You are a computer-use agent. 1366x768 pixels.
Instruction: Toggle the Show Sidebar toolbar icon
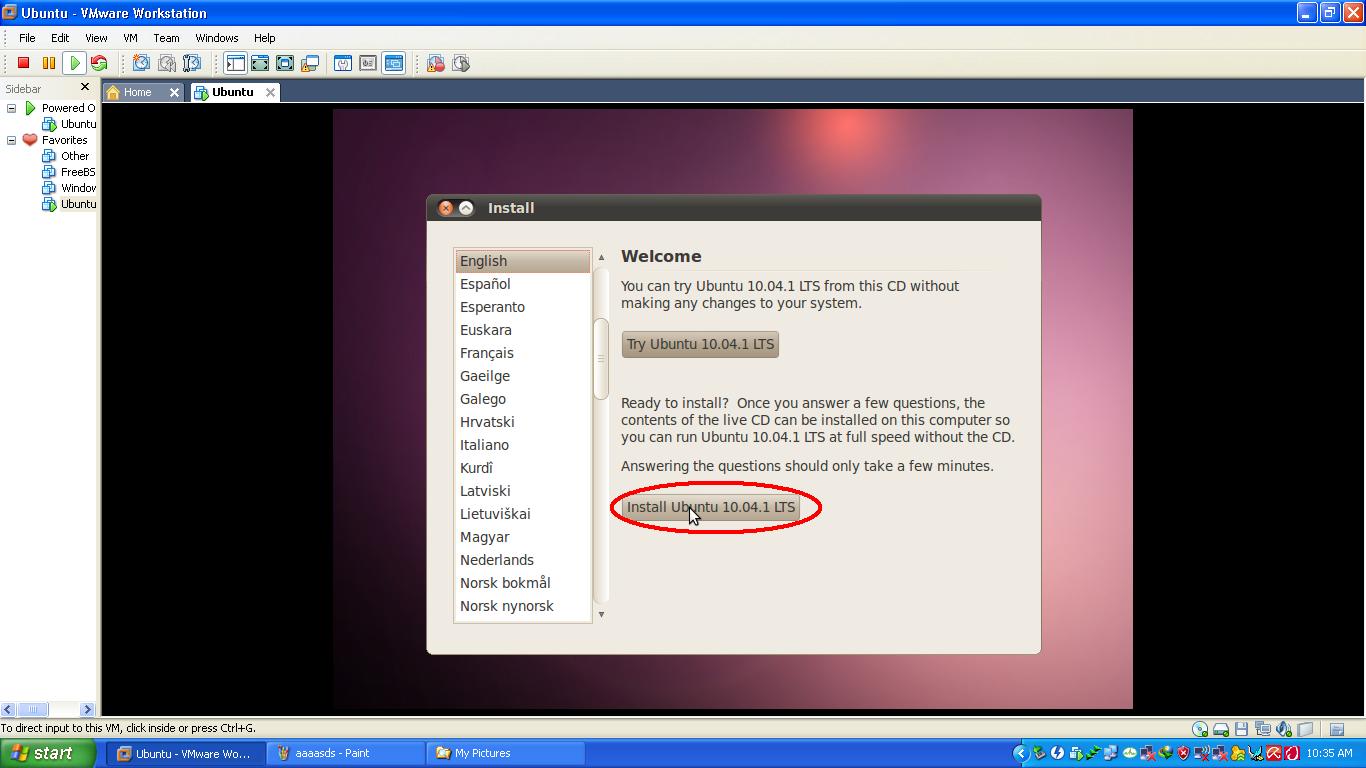235,63
